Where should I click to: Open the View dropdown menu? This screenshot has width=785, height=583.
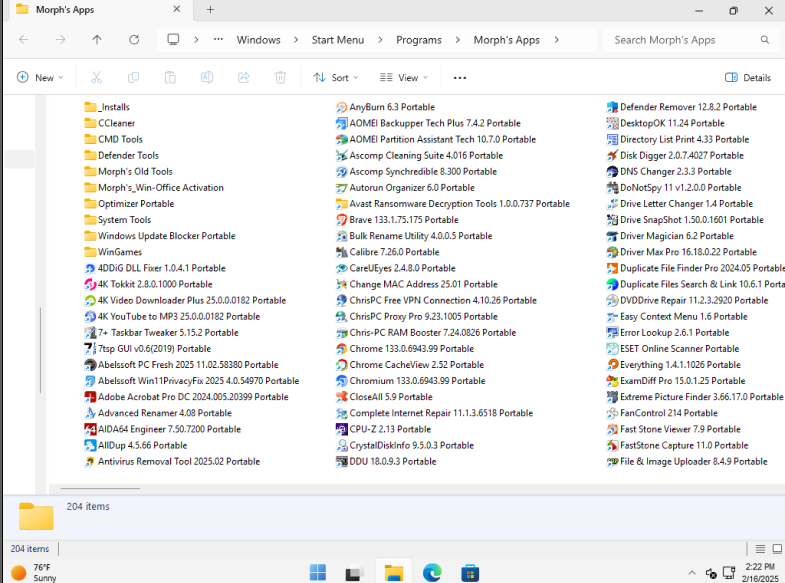404,78
